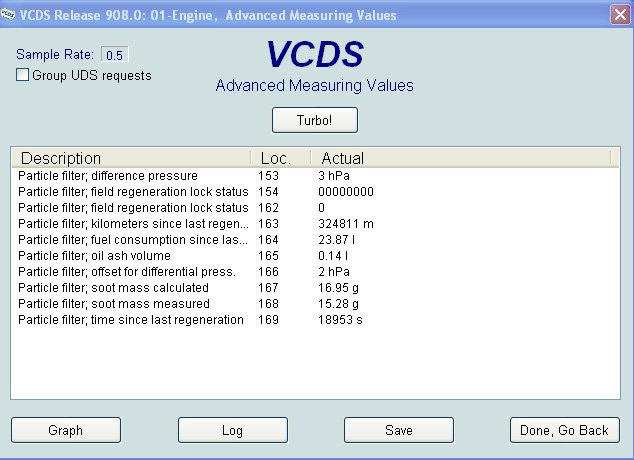
Task: Click the Description column header
Action: coord(132,158)
